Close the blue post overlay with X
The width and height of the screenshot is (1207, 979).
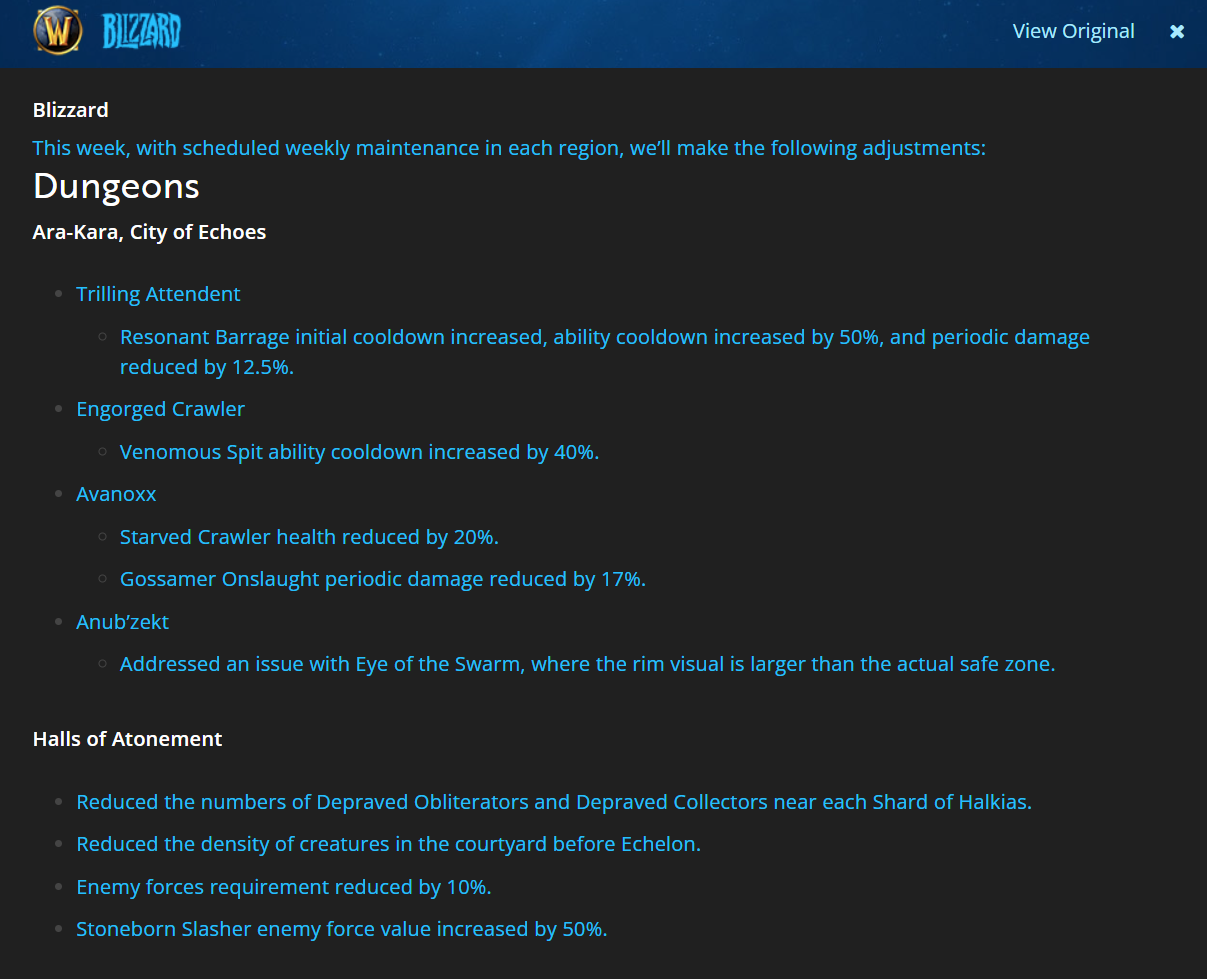pos(1177,31)
